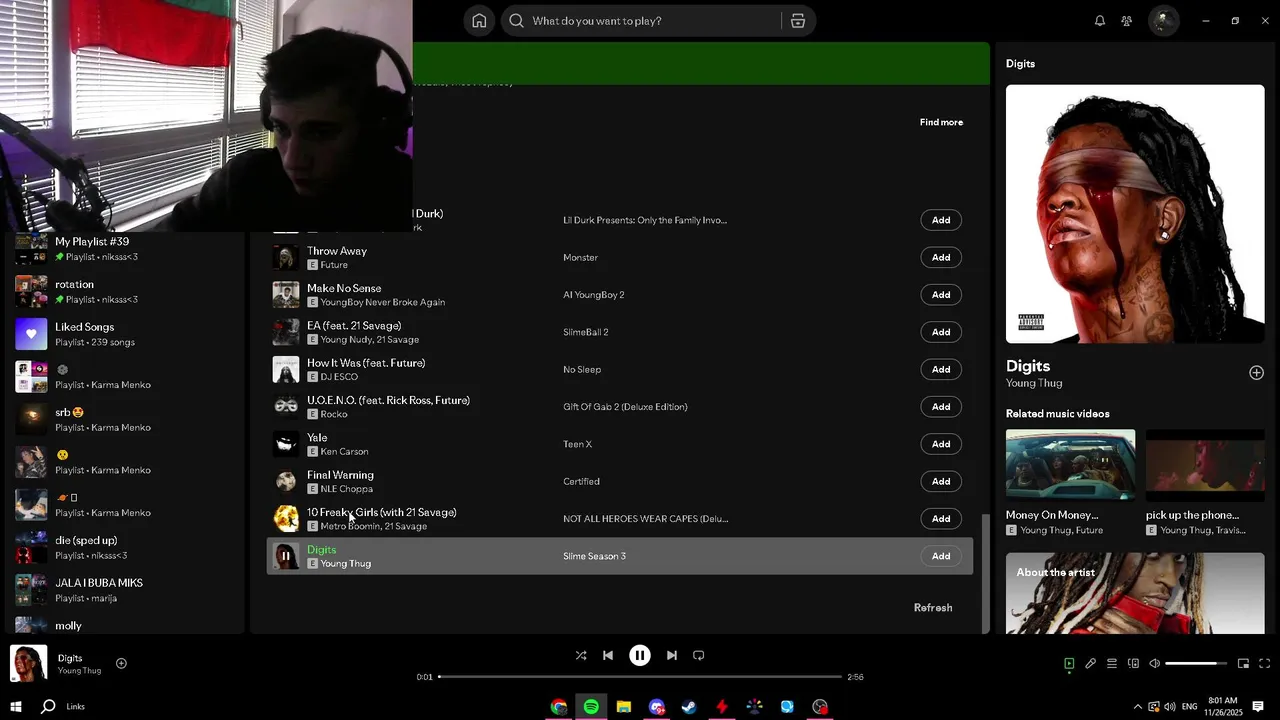Image resolution: width=1280 pixels, height=720 pixels.
Task: Open the notifications bell
Action: click(x=1099, y=21)
